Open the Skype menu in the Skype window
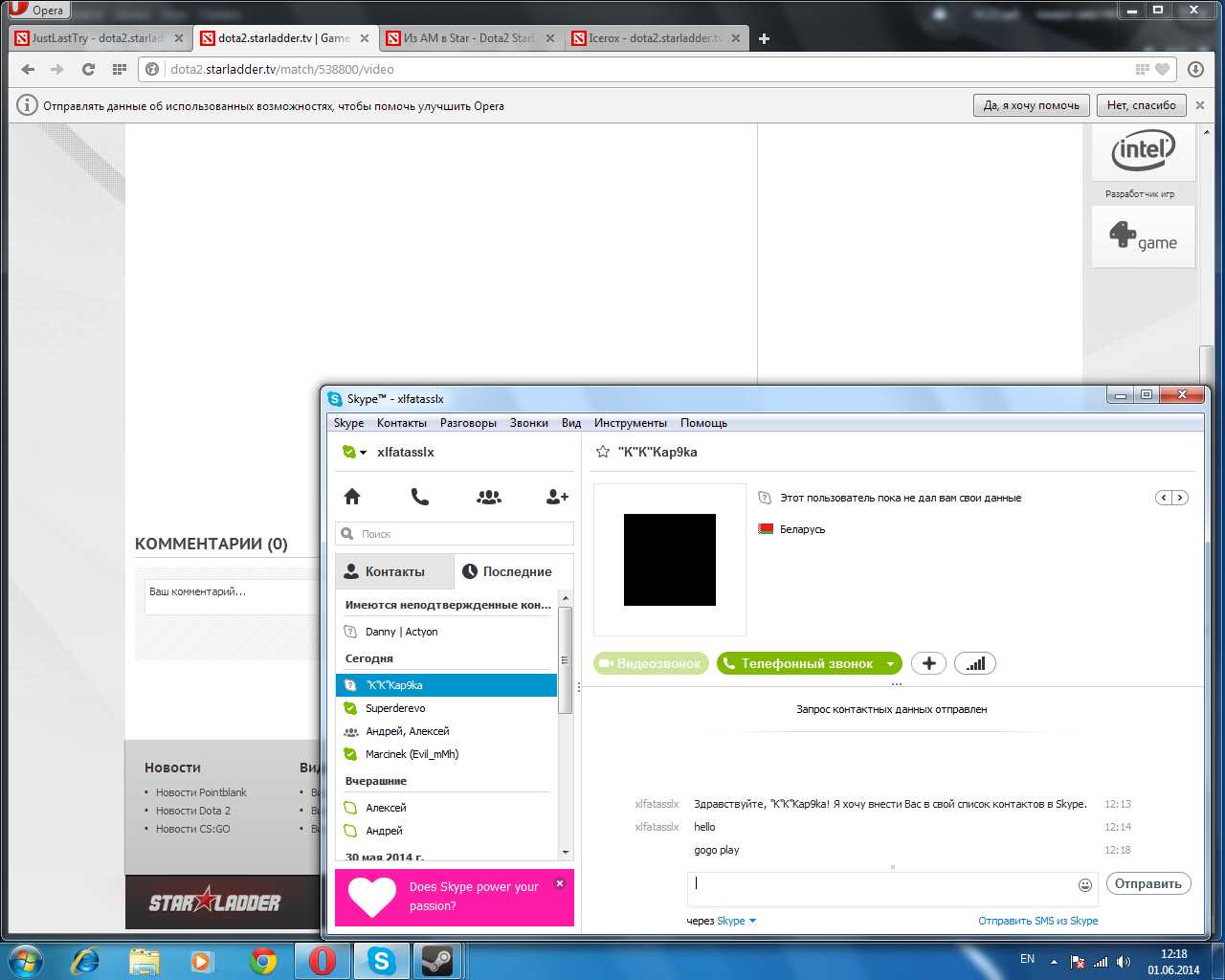This screenshot has height=980, width=1225. click(x=348, y=423)
